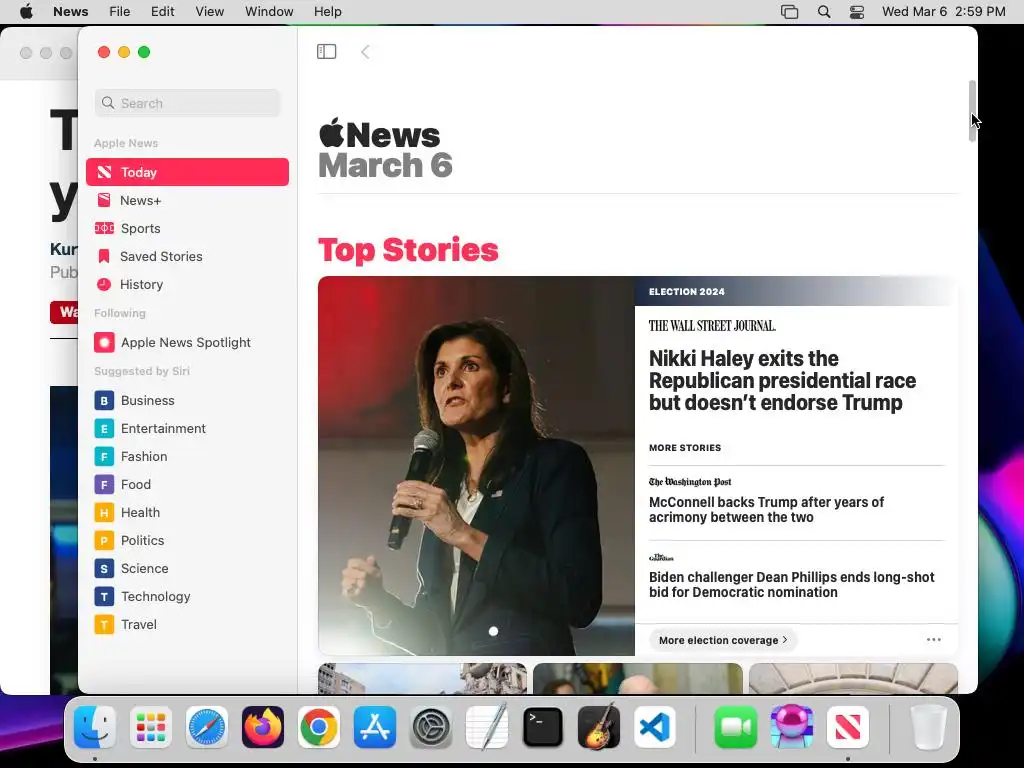Open the Dean Phillips ends bid story
Viewport: 1024px width, 768px height.
tap(792, 584)
